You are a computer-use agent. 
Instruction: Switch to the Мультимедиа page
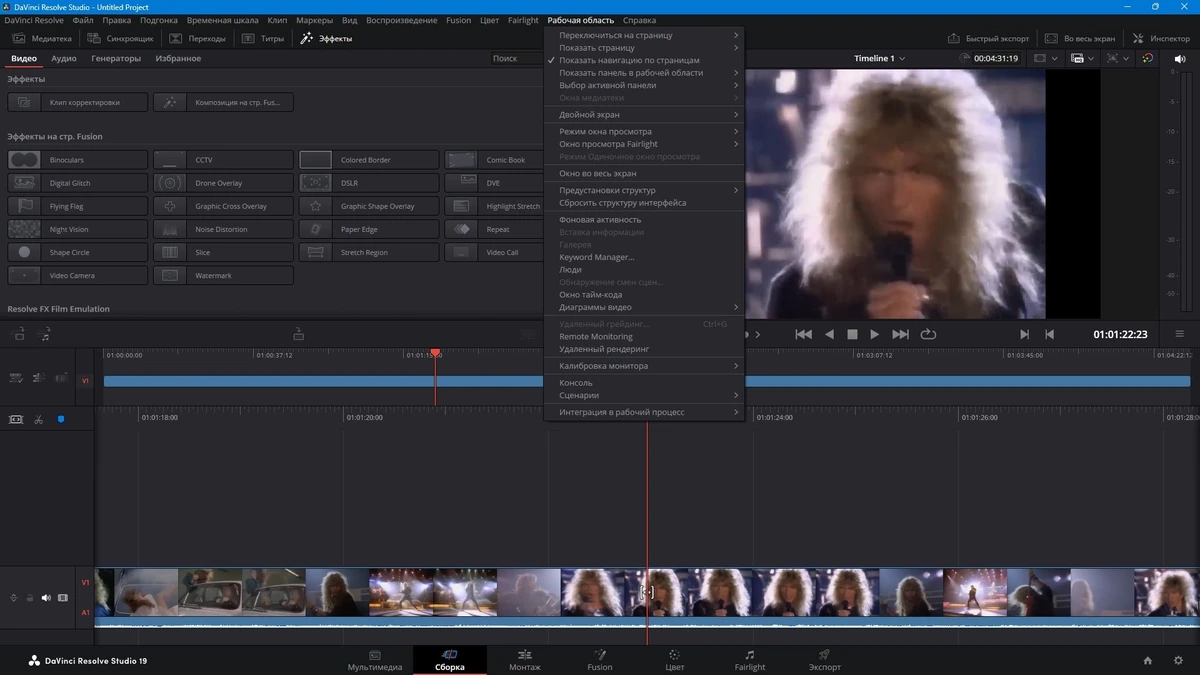pos(375,660)
